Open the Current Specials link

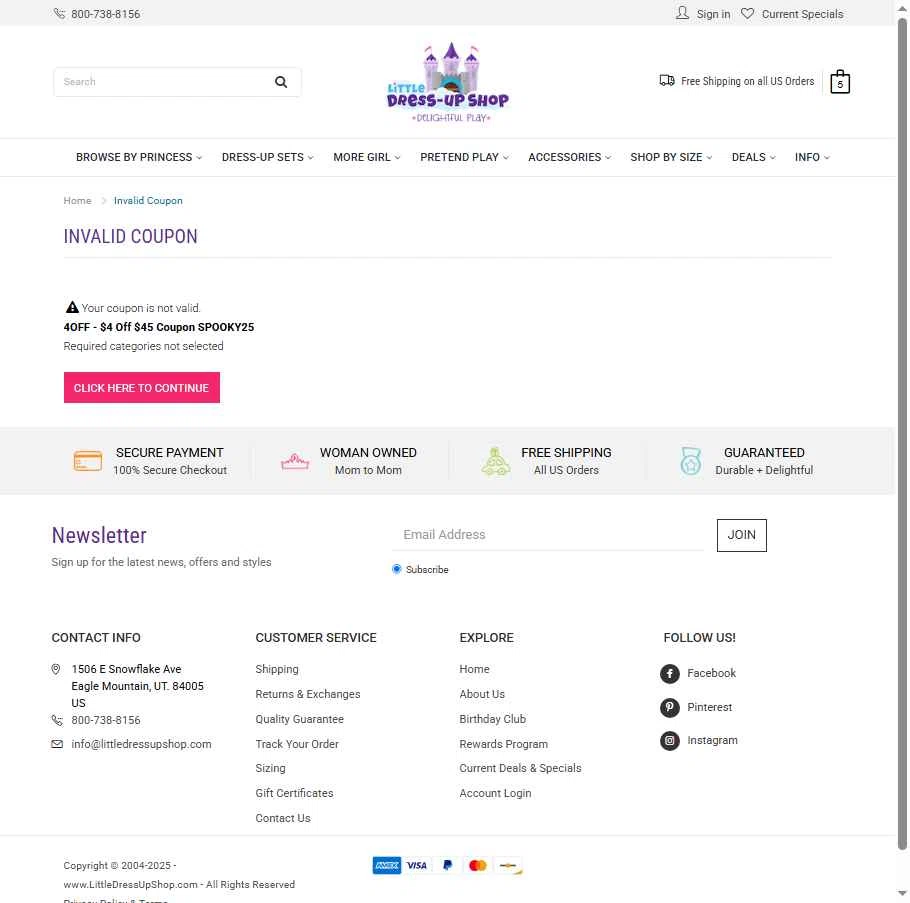pos(802,14)
